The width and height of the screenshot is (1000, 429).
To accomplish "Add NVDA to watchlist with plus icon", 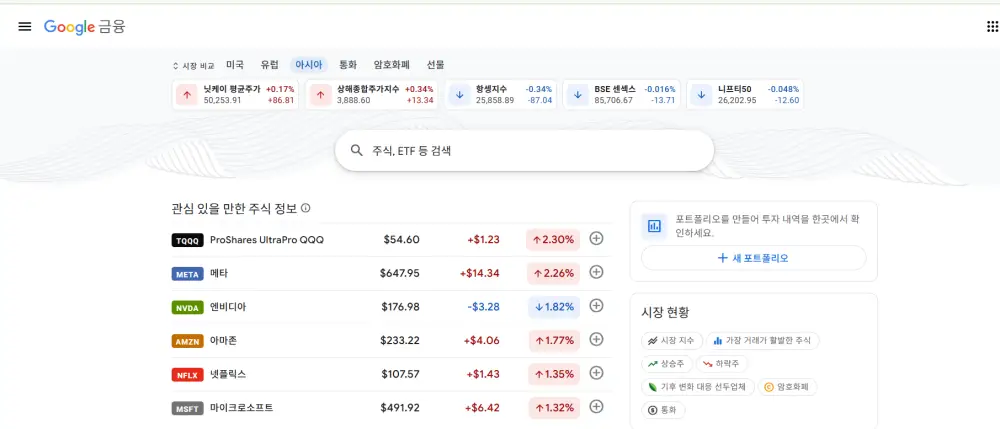I will tap(596, 306).
